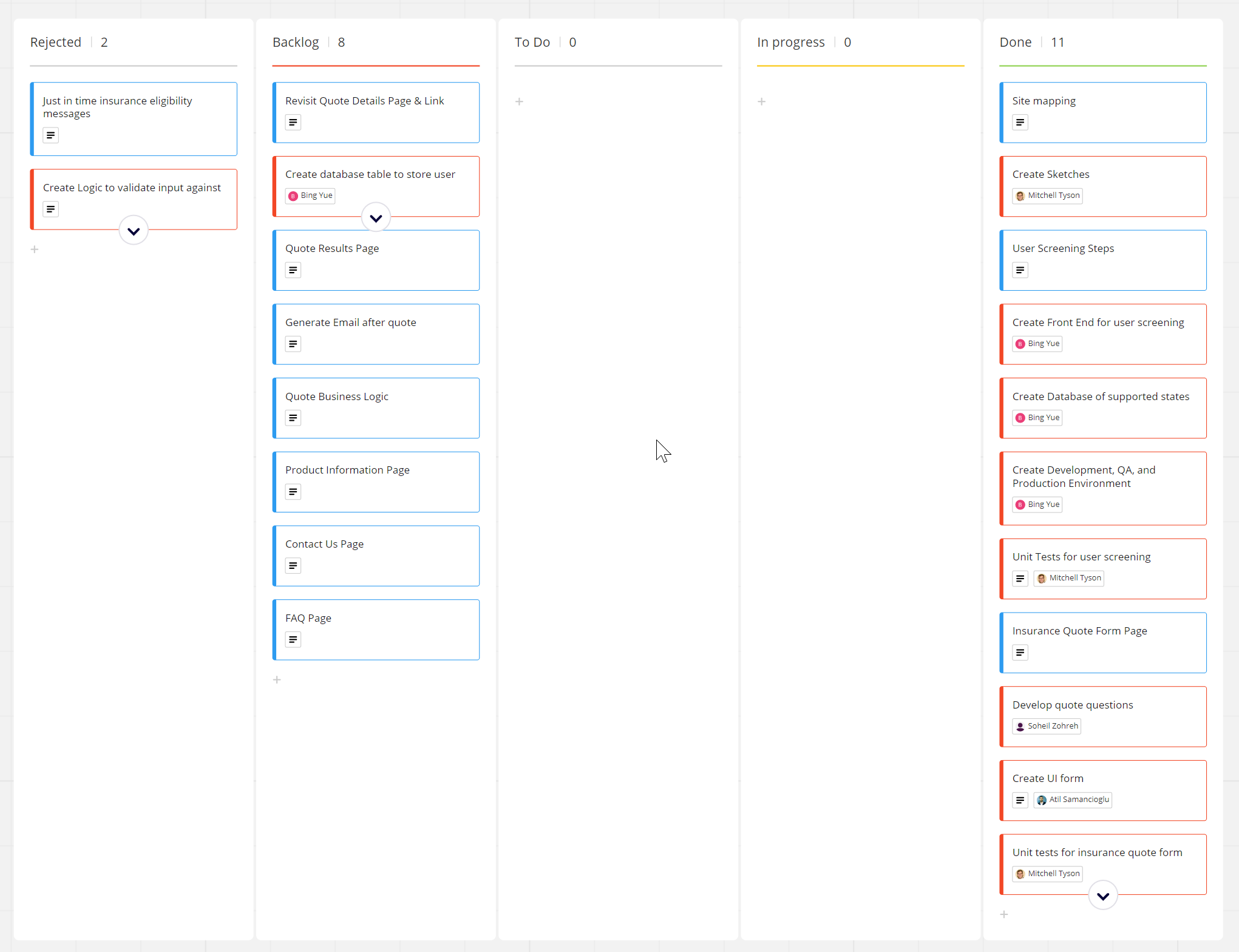This screenshot has height=952, width=1239.
Task: Add card with plus below Backlog column
Action: 277,679
